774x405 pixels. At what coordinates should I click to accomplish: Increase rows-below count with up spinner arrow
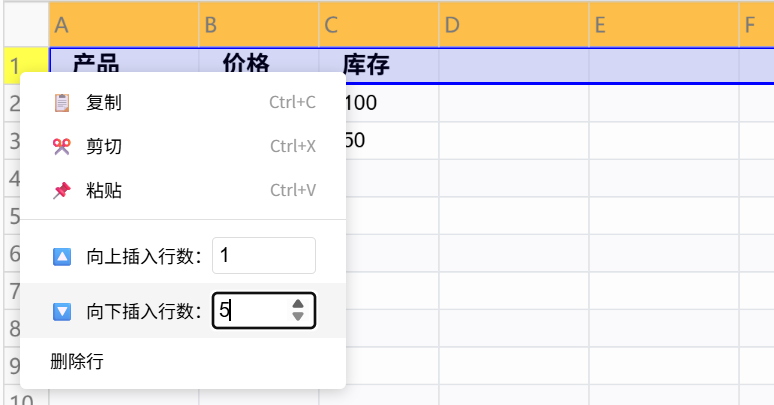coord(298,304)
